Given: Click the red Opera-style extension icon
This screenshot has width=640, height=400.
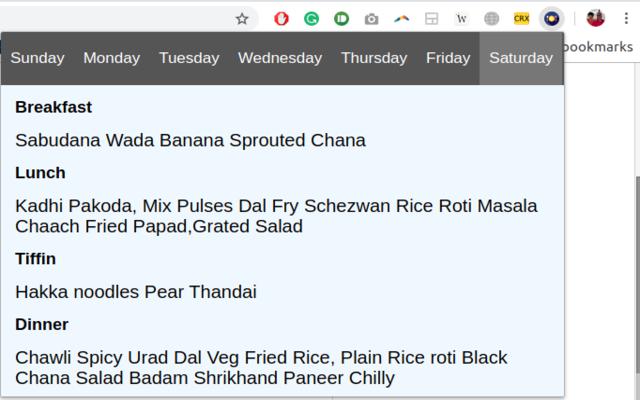Looking at the screenshot, I should 282,18.
